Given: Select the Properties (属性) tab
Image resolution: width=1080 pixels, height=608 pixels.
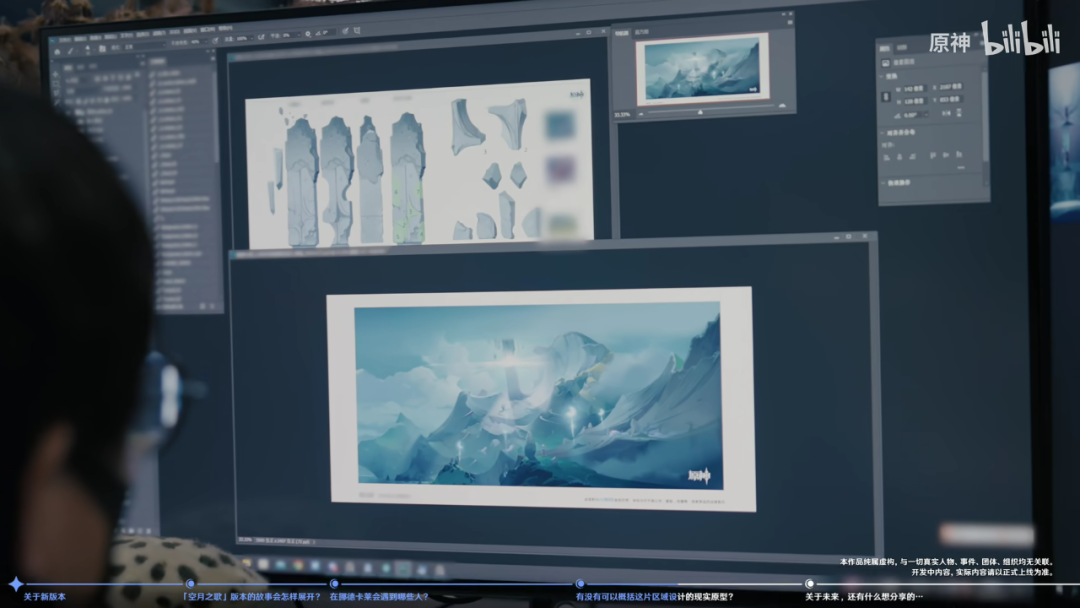Looking at the screenshot, I should point(884,48).
